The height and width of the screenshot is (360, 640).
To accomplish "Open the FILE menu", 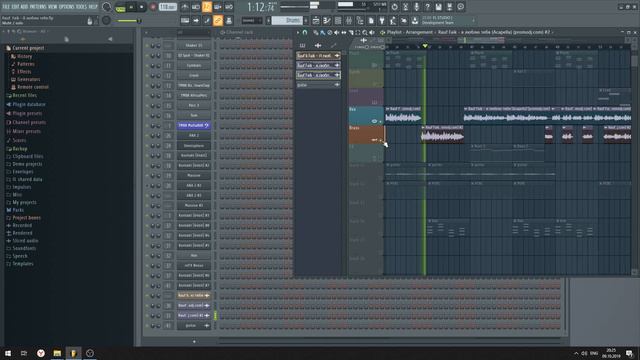I will 6,7.
